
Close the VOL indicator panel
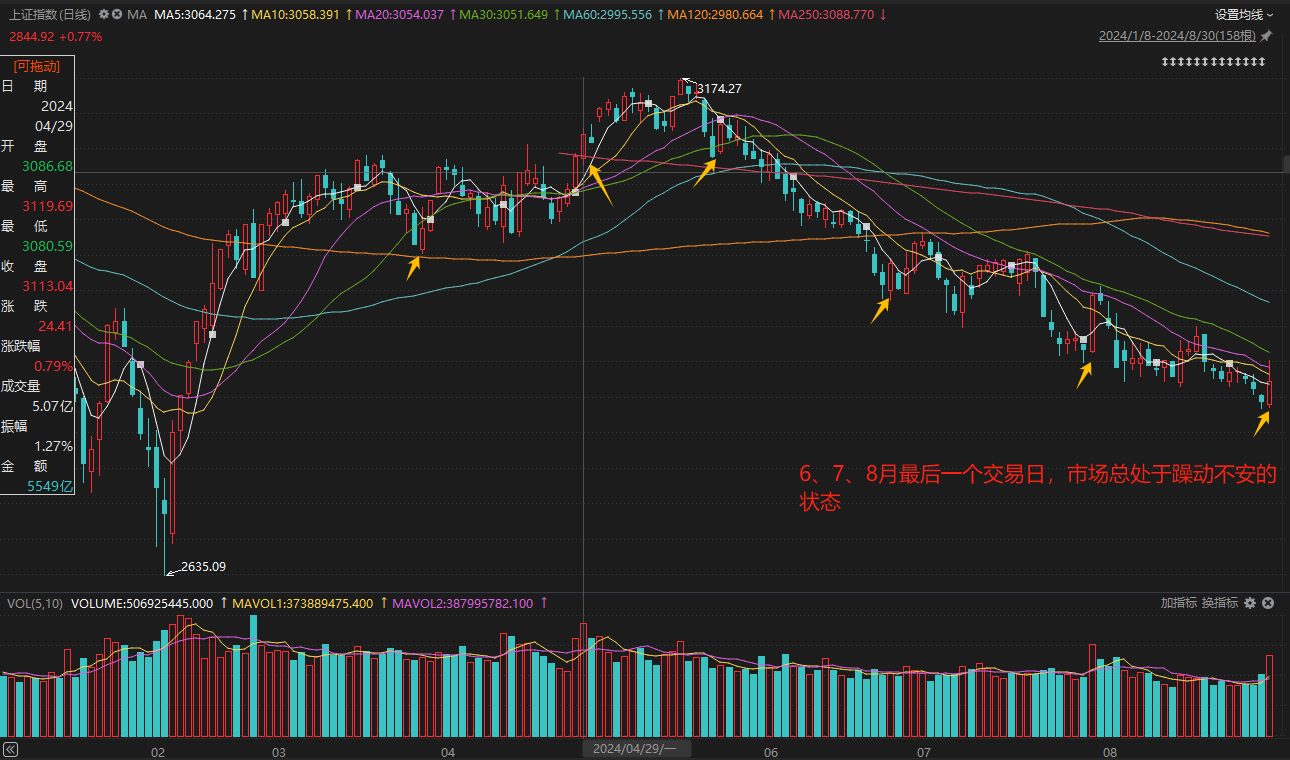pos(1267,603)
